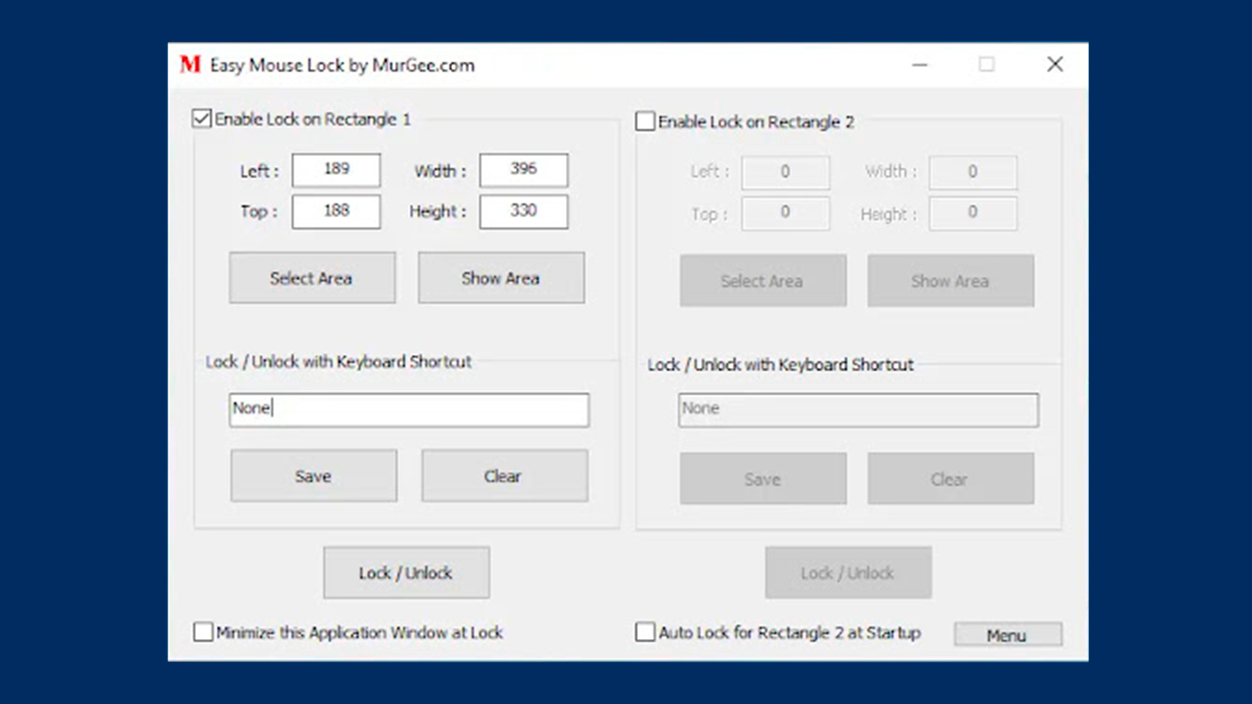Select the Height field showing 330
The image size is (1252, 704).
click(x=523, y=211)
